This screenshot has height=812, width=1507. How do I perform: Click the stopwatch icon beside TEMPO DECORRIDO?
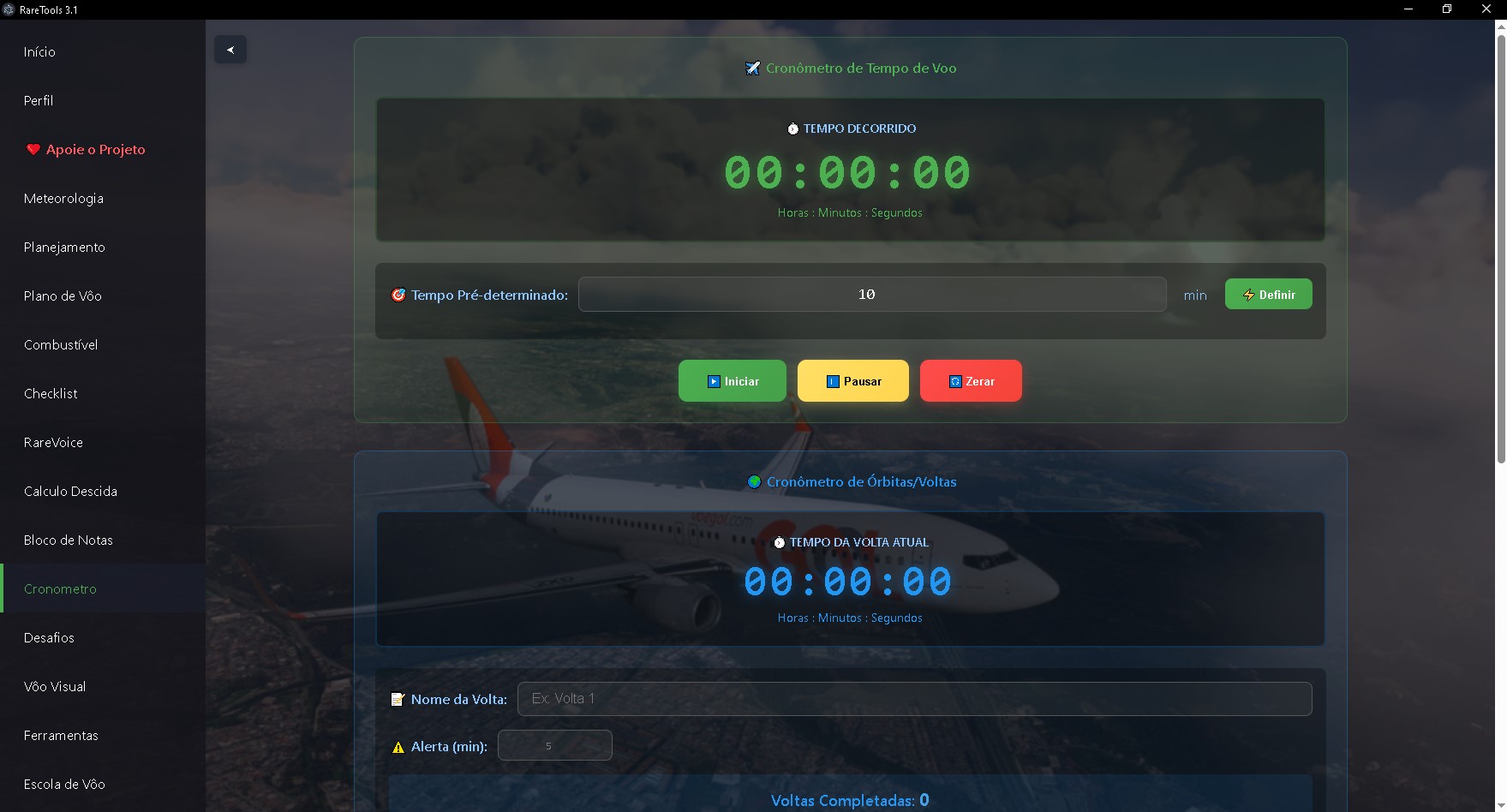pyautogui.click(x=792, y=128)
